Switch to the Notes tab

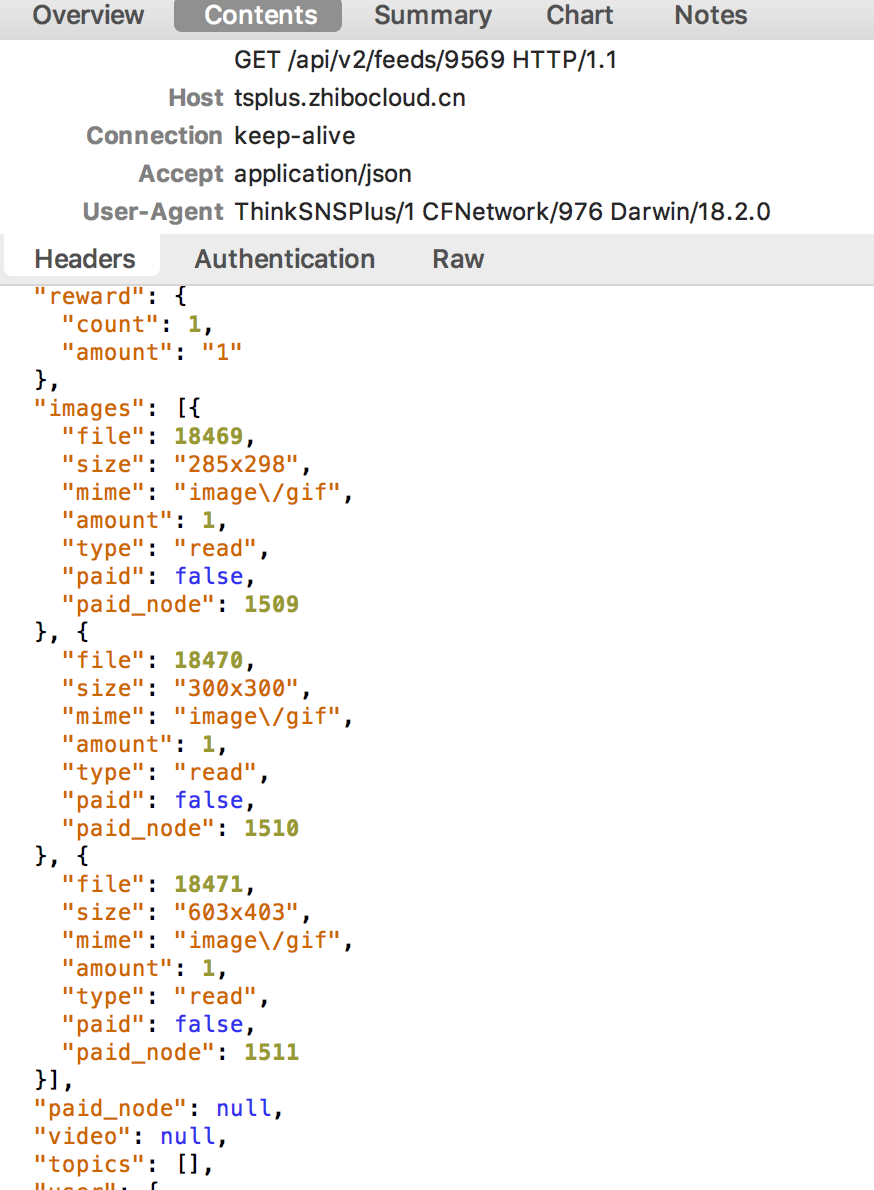[711, 15]
